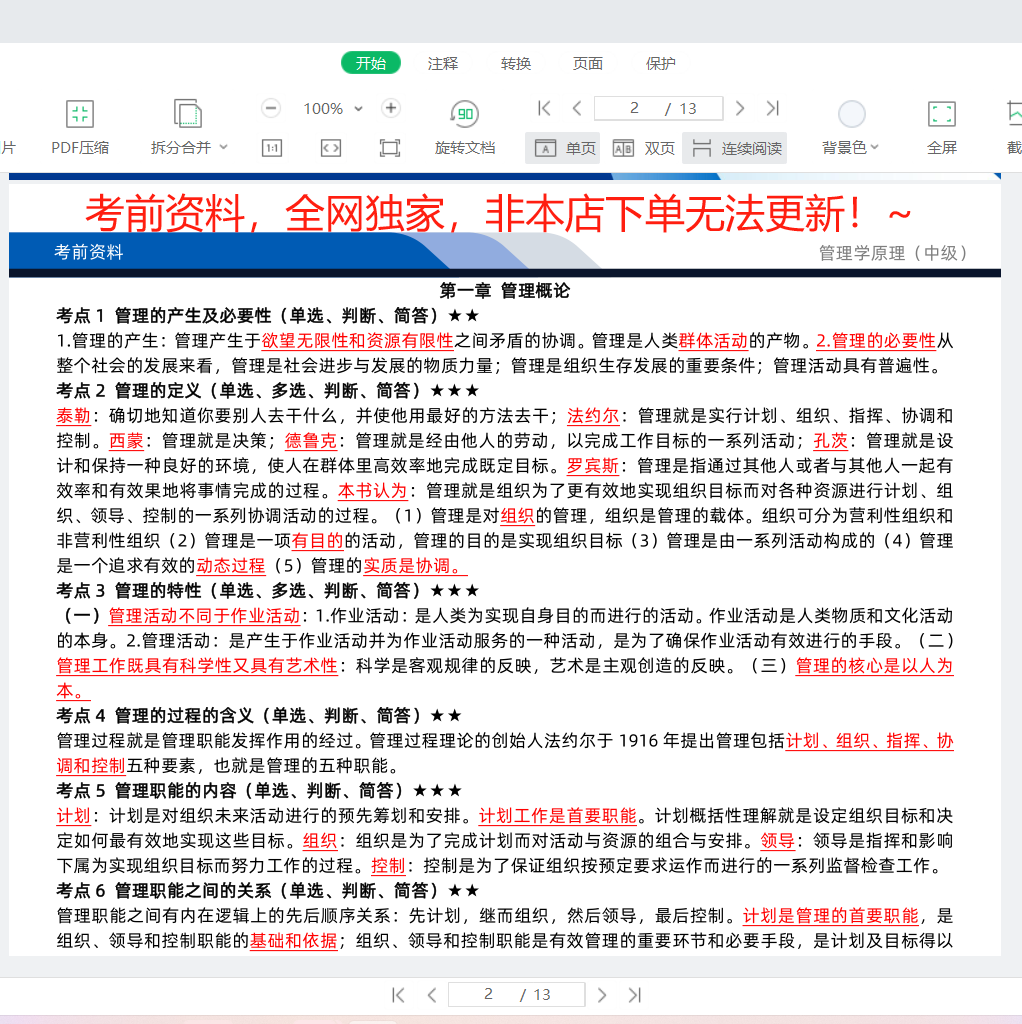Click the red text 欲望无限性和资源有限性
Image resolution: width=1022 pixels, height=1024 pixels.
(357, 341)
